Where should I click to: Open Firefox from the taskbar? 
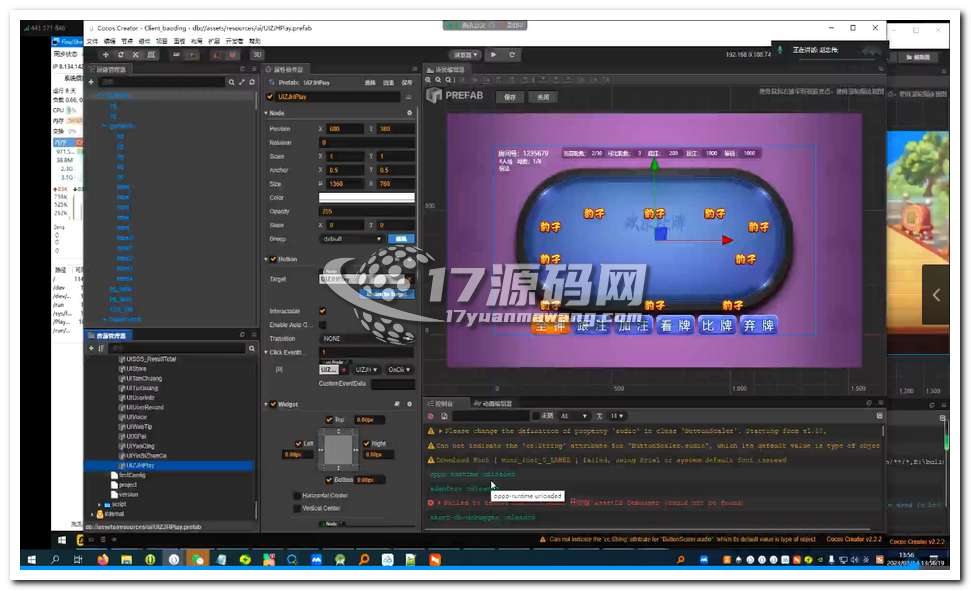(x=103, y=560)
